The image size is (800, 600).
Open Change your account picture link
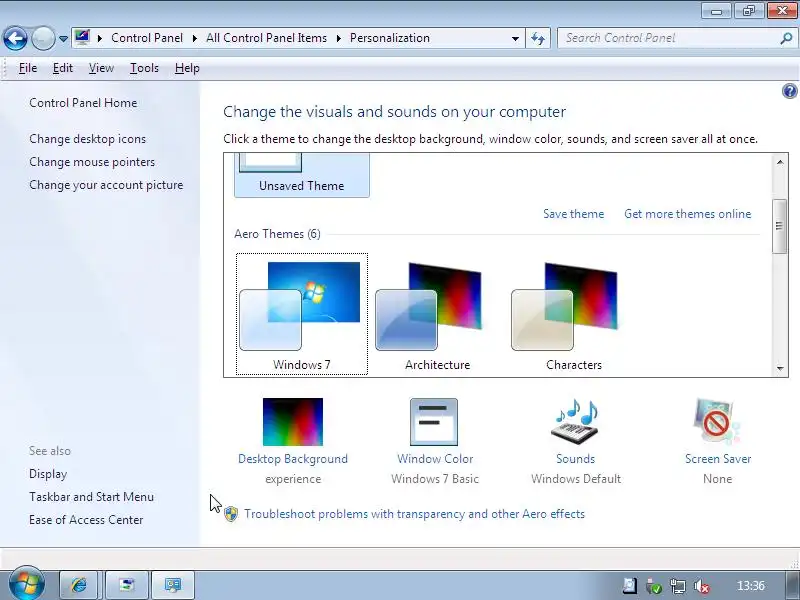pyautogui.click(x=106, y=185)
